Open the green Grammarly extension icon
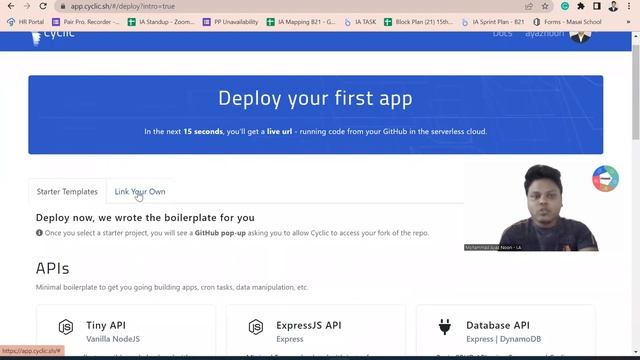The image size is (640, 360). point(565,6)
